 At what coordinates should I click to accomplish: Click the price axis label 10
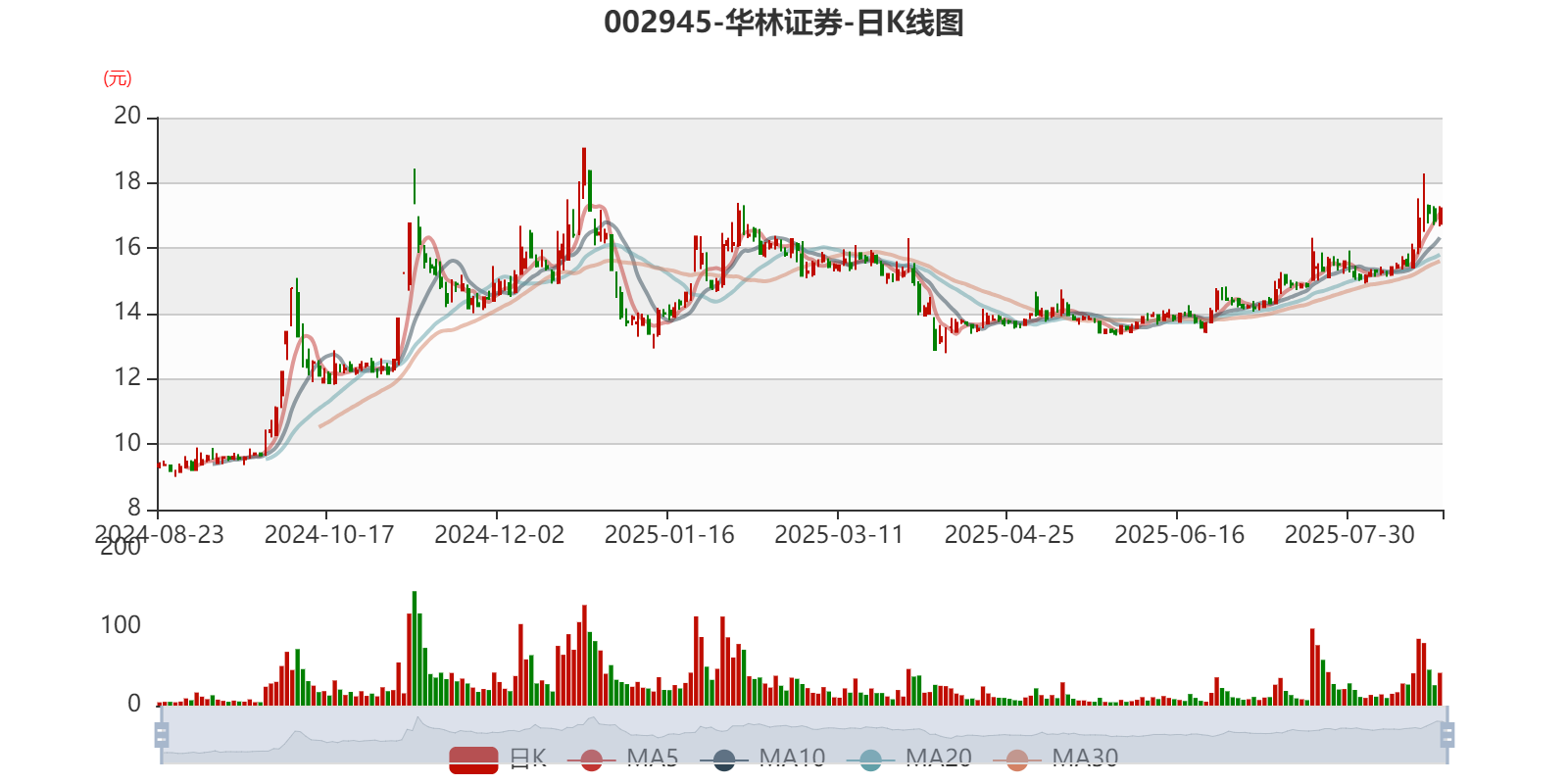click(127, 443)
